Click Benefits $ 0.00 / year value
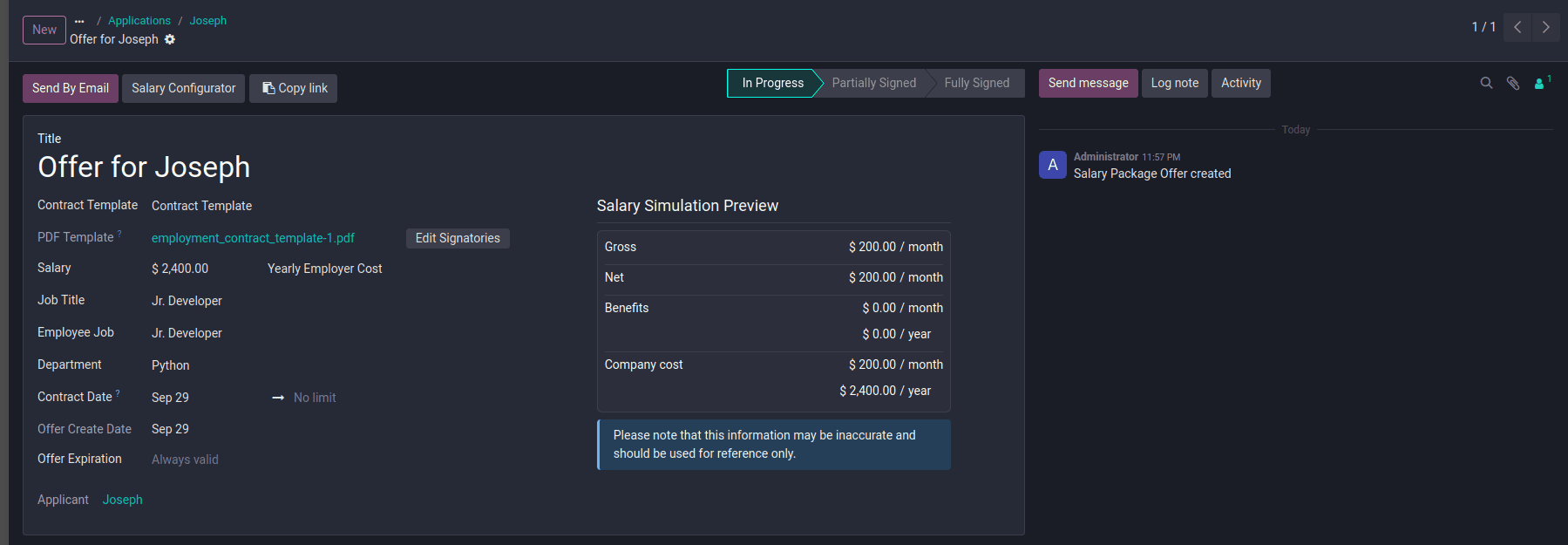Screen dimensions: 1568x545 897,334
